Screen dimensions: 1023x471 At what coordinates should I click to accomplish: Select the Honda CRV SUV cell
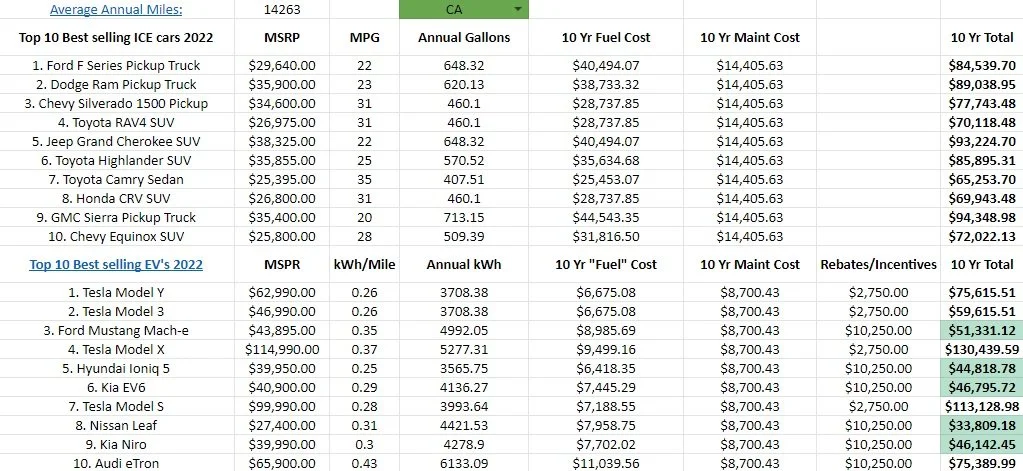[116, 198]
